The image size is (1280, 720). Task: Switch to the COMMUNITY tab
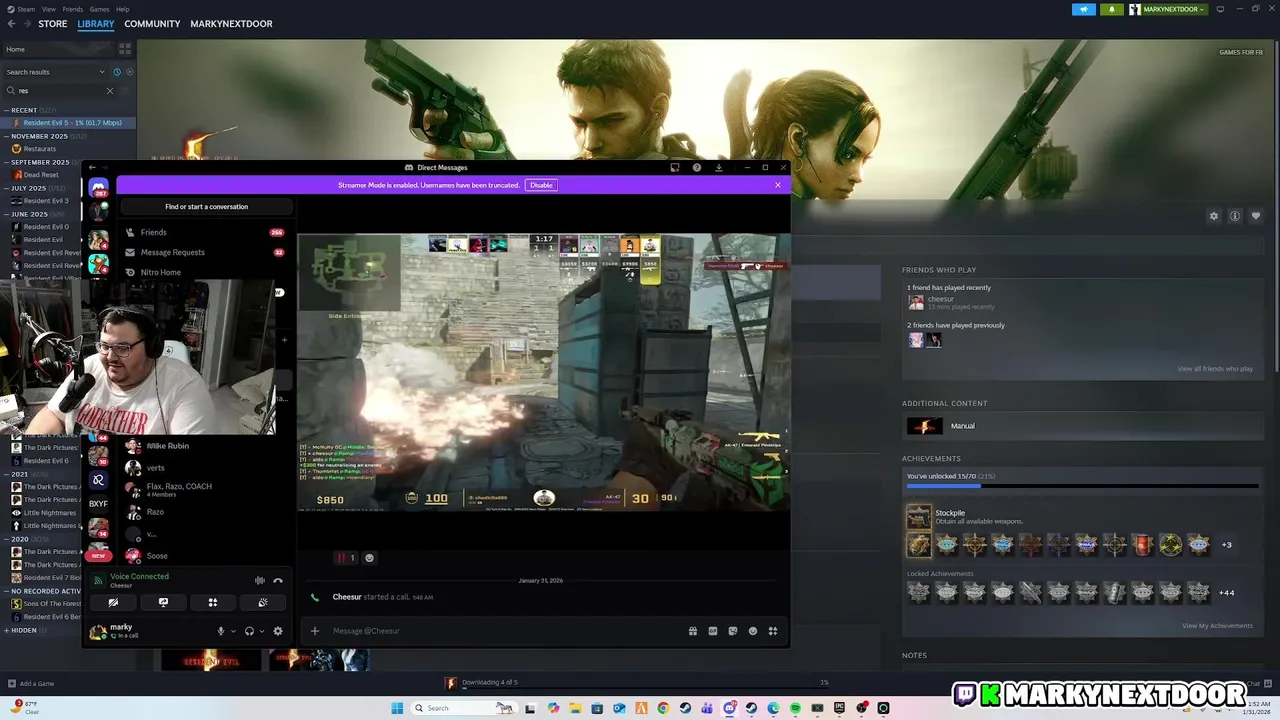(x=152, y=24)
